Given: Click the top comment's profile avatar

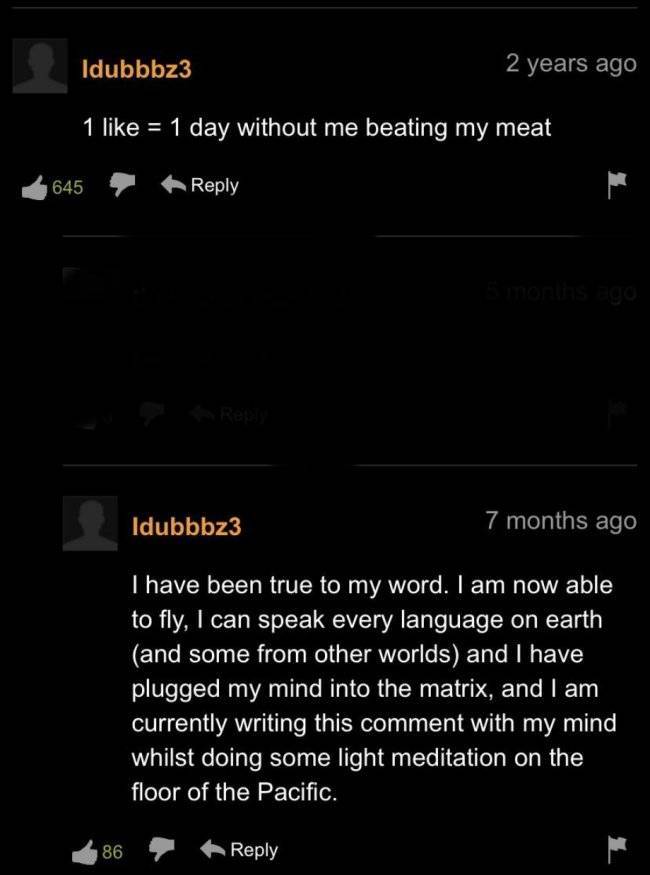Looking at the screenshot, I should tap(40, 68).
